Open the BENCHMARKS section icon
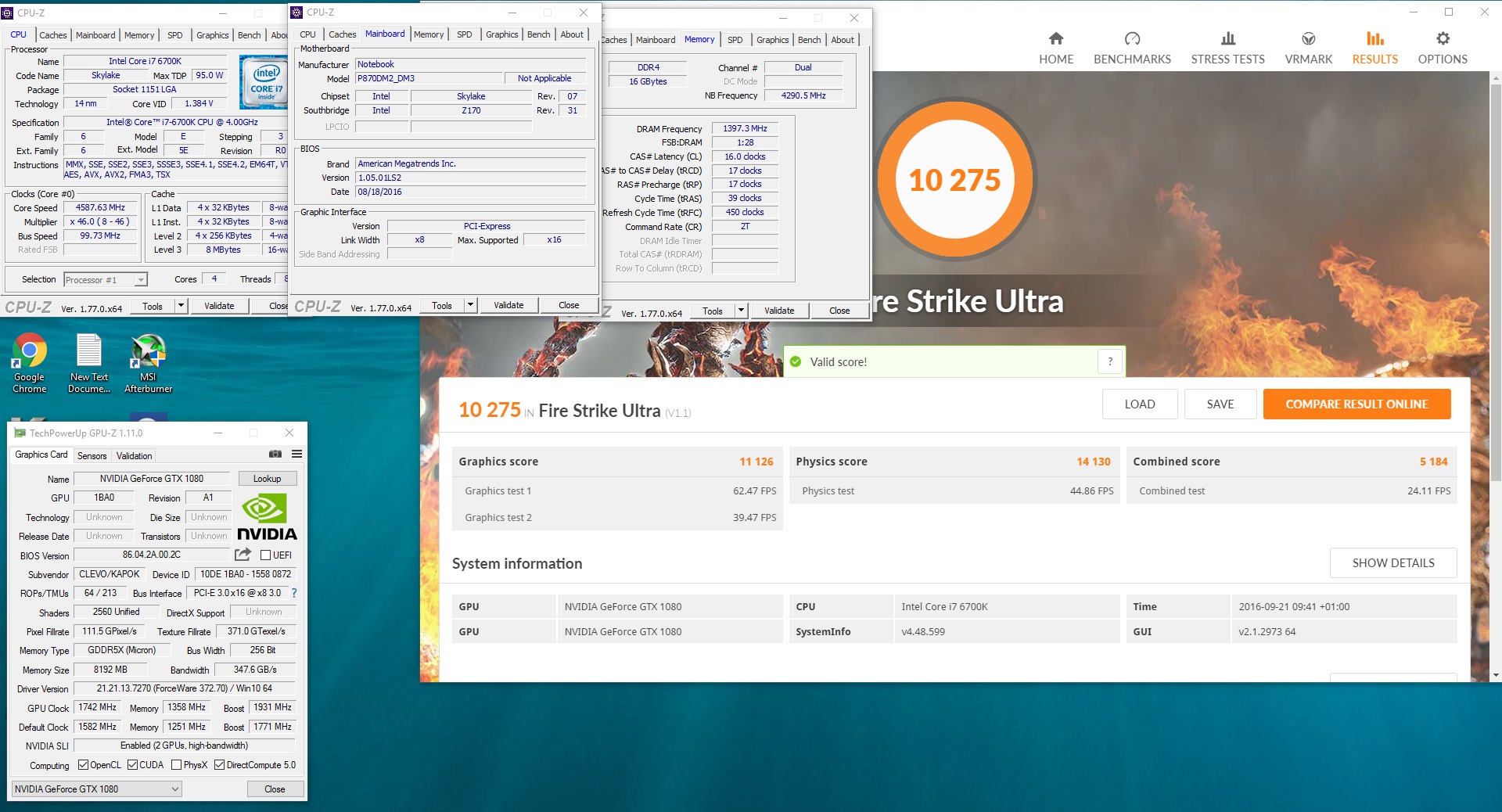 [x=1132, y=38]
